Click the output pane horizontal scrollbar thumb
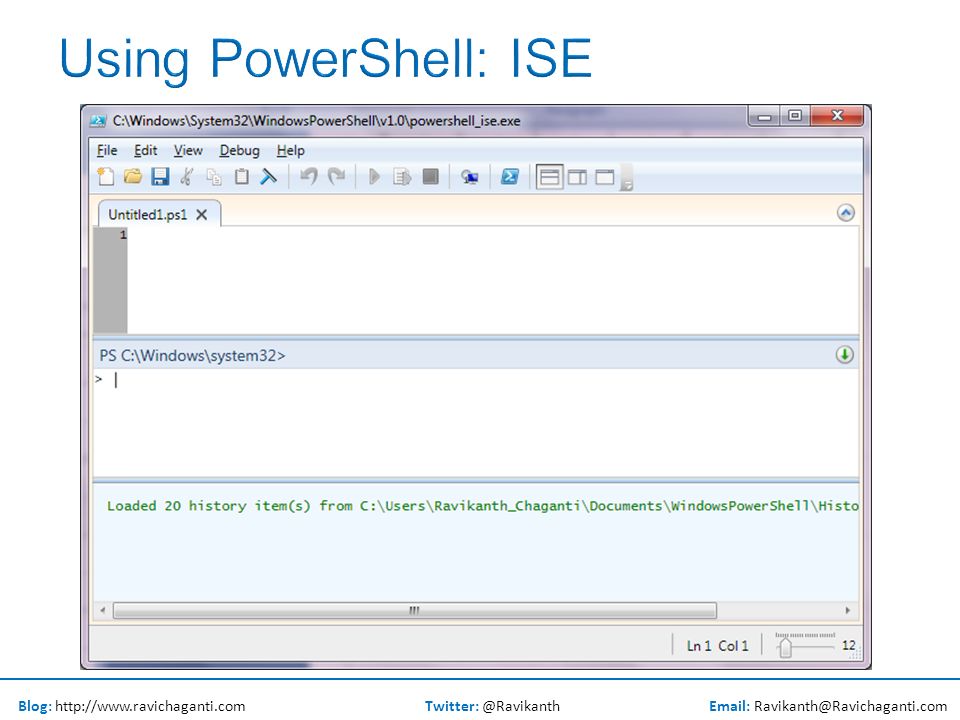 pyautogui.click(x=414, y=610)
